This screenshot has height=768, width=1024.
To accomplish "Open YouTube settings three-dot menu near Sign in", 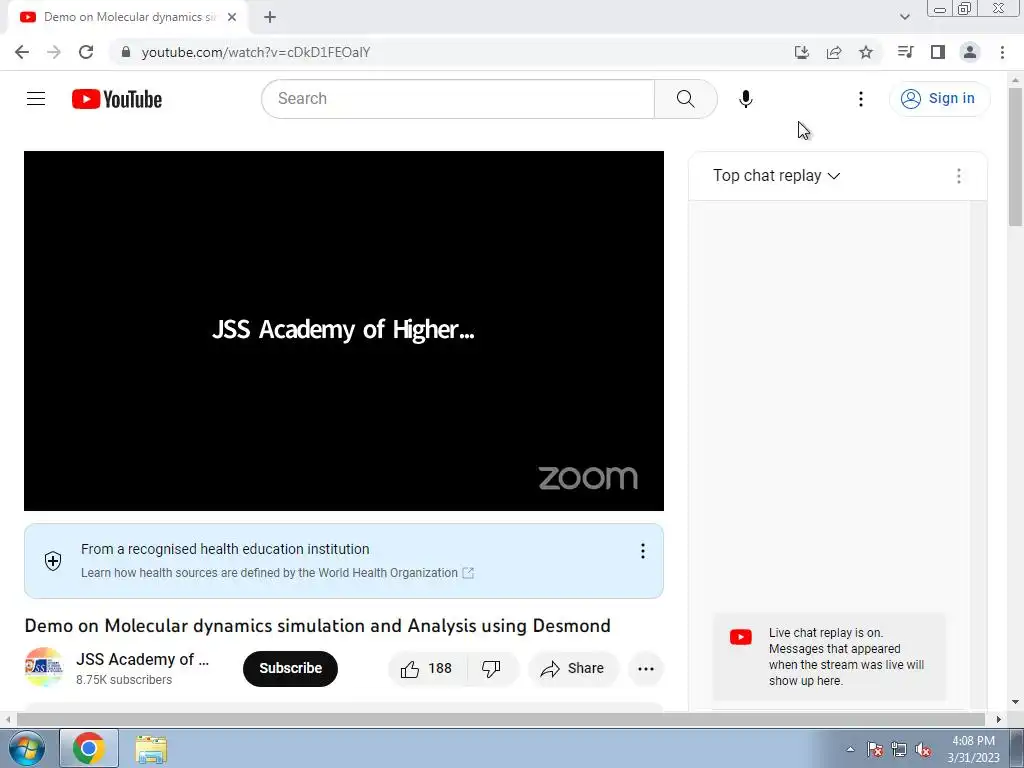I will (x=860, y=99).
